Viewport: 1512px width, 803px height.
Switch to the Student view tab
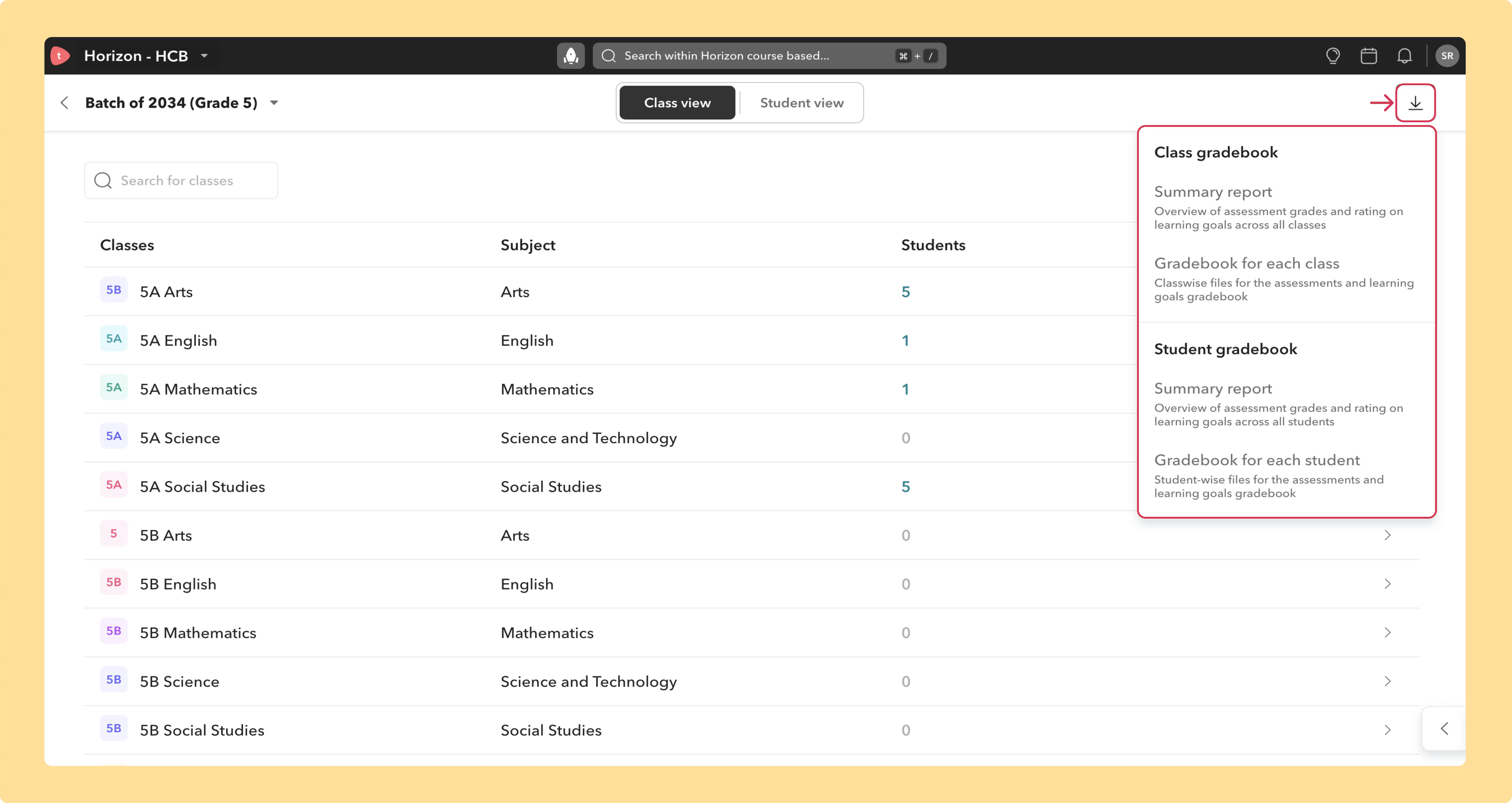pyautogui.click(x=802, y=103)
